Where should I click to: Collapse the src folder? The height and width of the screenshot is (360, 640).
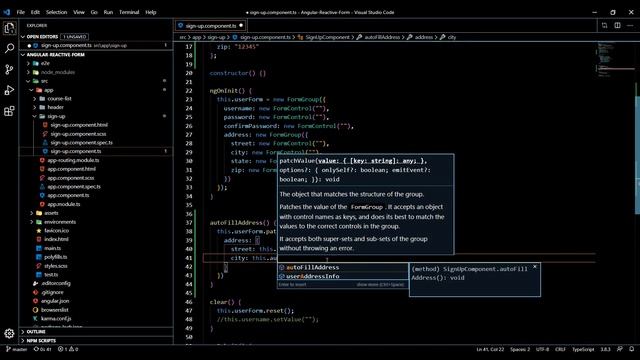pos(29,81)
